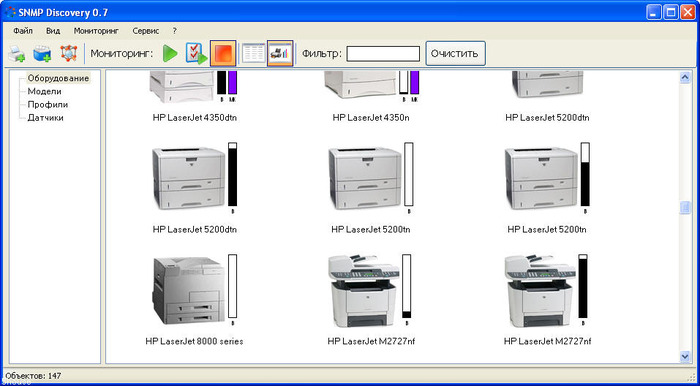Maximize the SNMP Discovery window
This screenshot has width=700, height=386.
point(670,13)
